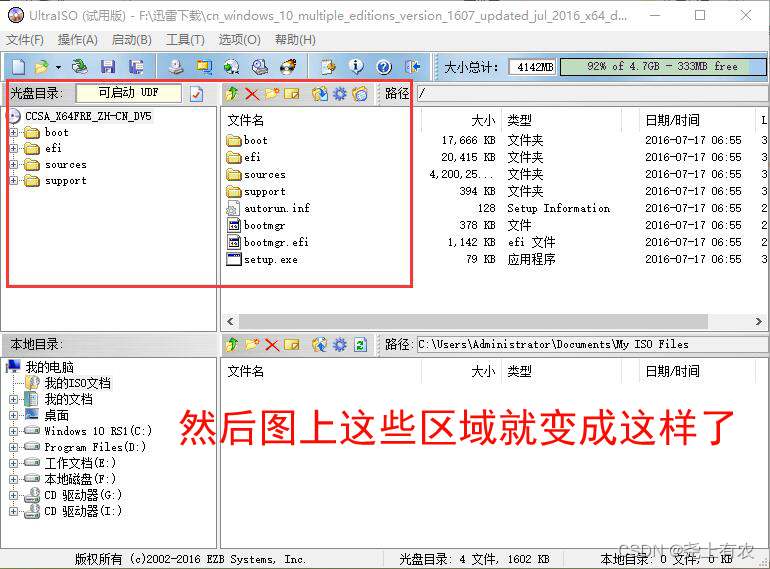
Task: Click left arrow of horizontal scrollbar
Action: (x=230, y=322)
